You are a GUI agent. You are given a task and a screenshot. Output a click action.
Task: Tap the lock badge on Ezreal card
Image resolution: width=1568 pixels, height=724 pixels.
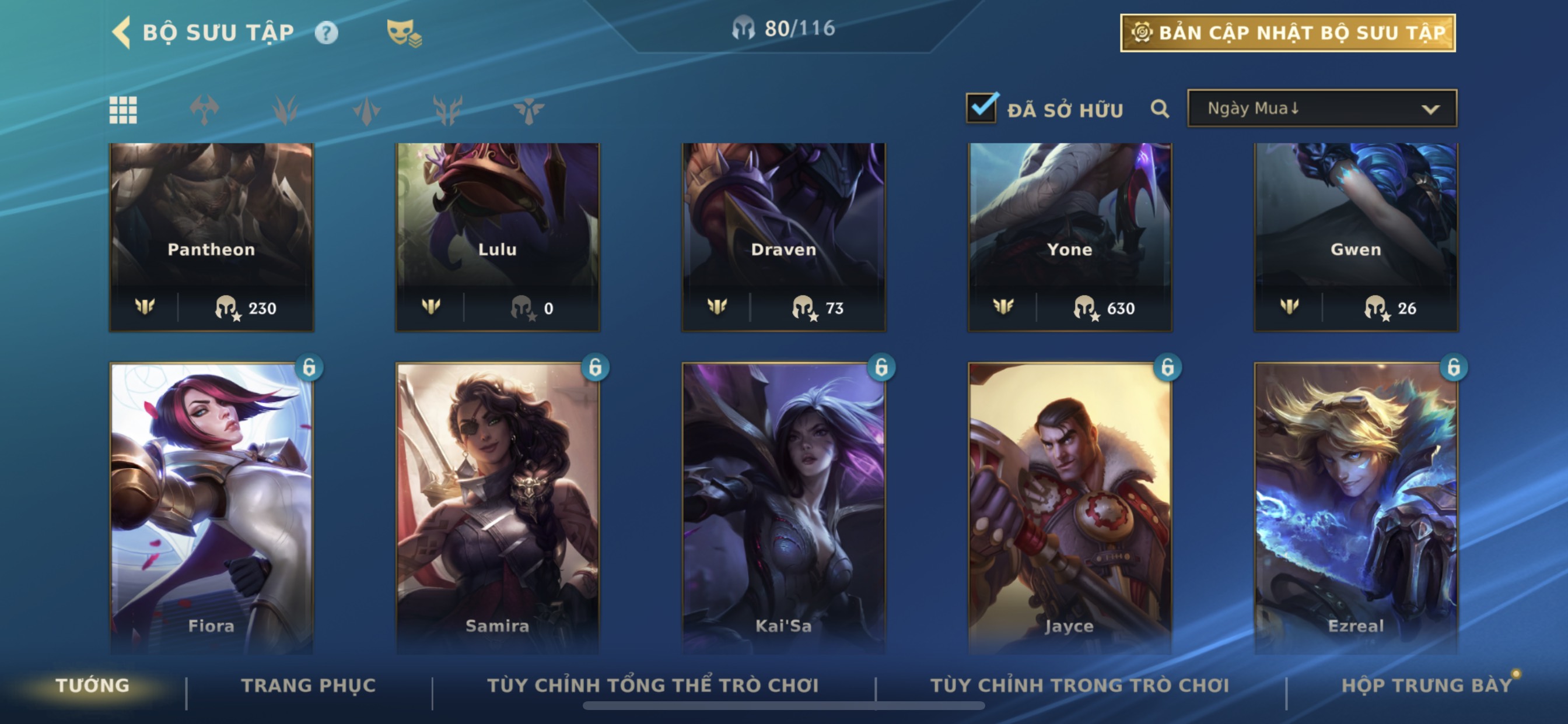coord(1454,367)
